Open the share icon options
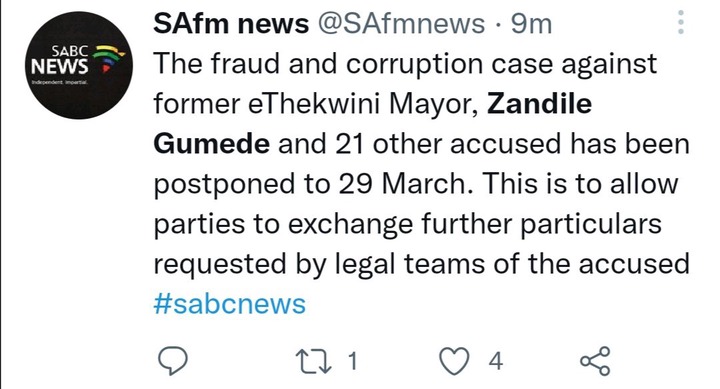The image size is (720, 389). [x=596, y=361]
